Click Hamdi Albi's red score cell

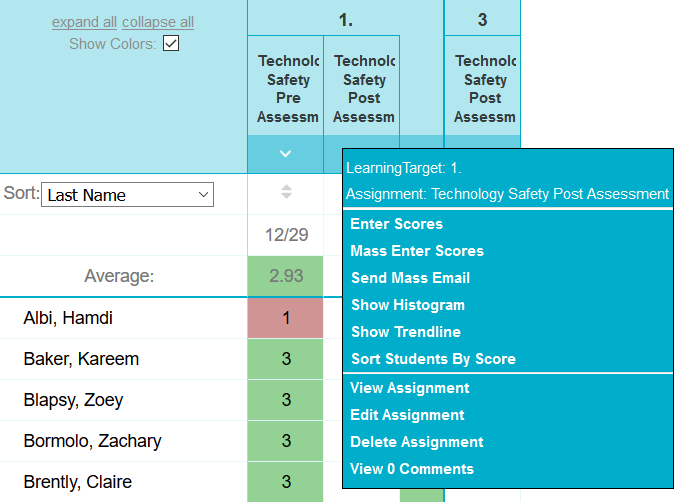[286, 318]
